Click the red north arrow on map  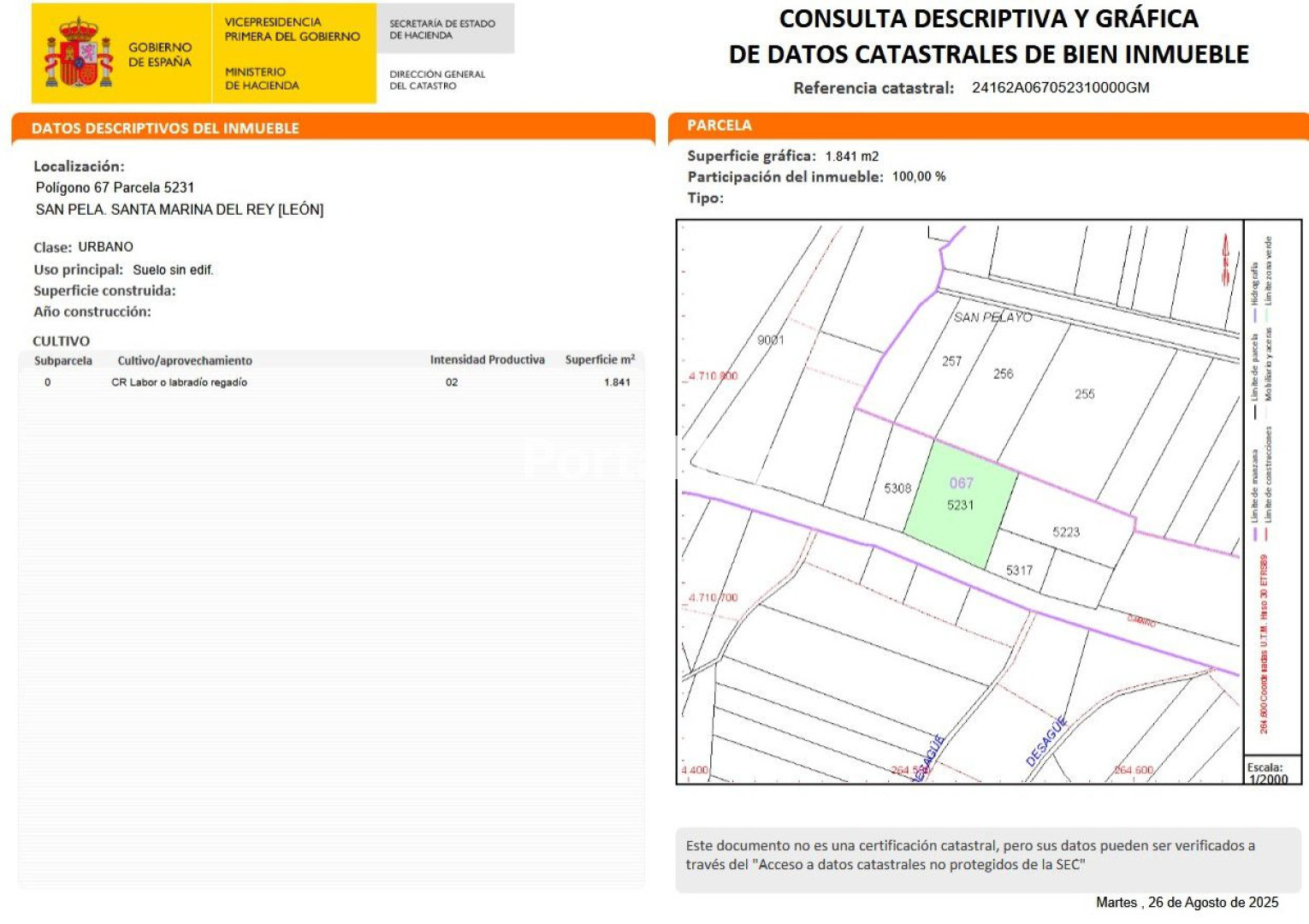pos(1225,259)
